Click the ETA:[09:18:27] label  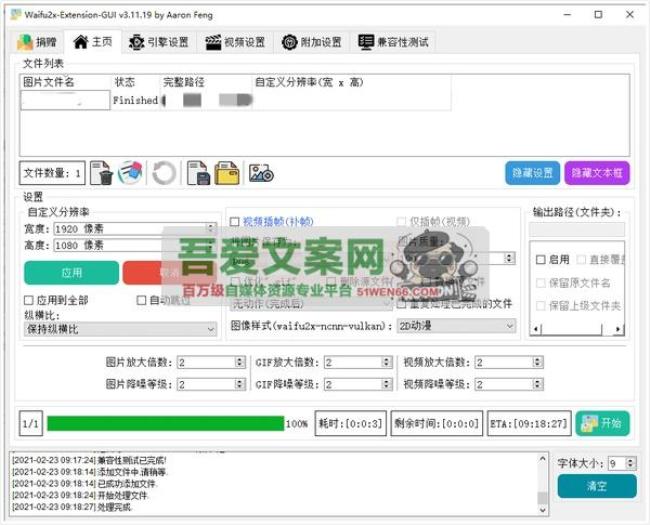[x=529, y=423]
